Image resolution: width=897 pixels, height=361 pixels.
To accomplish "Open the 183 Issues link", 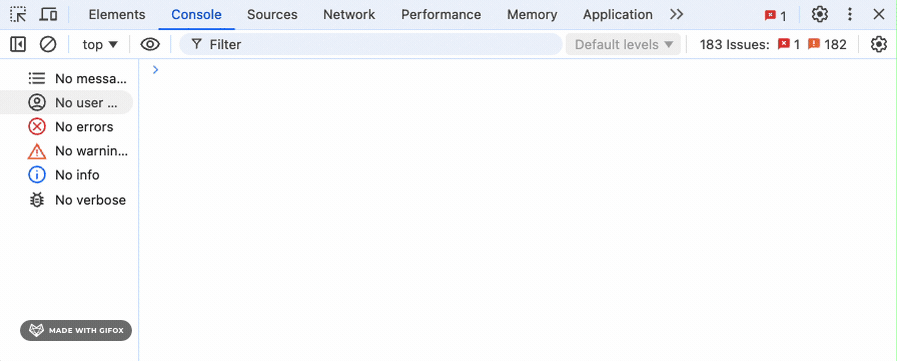I will tap(773, 44).
